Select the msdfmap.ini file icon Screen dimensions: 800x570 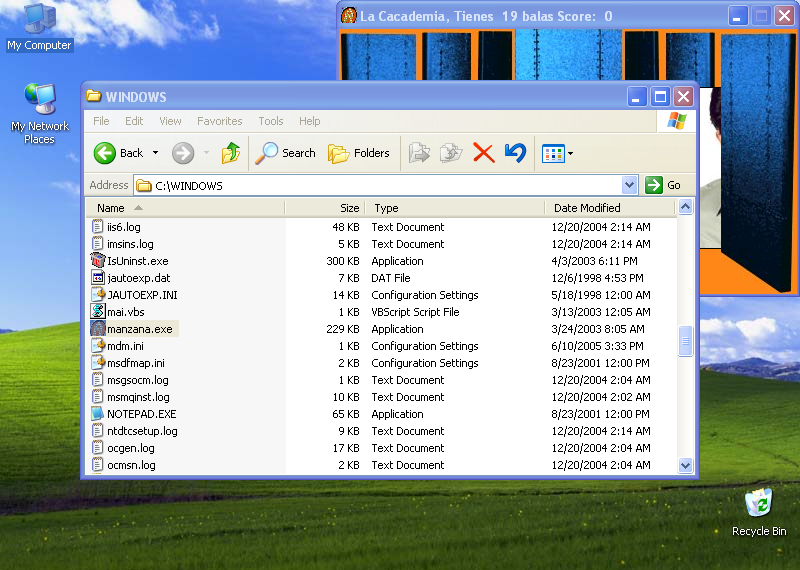coord(97,362)
